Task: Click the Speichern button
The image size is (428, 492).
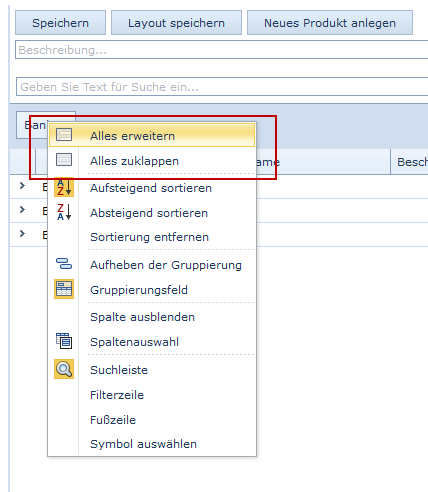Action: point(60,23)
